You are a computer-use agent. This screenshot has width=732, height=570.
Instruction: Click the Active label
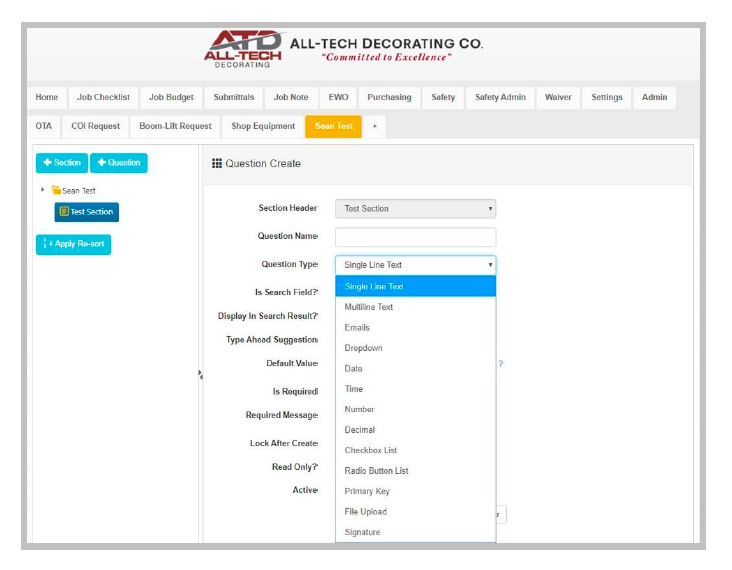(x=305, y=490)
